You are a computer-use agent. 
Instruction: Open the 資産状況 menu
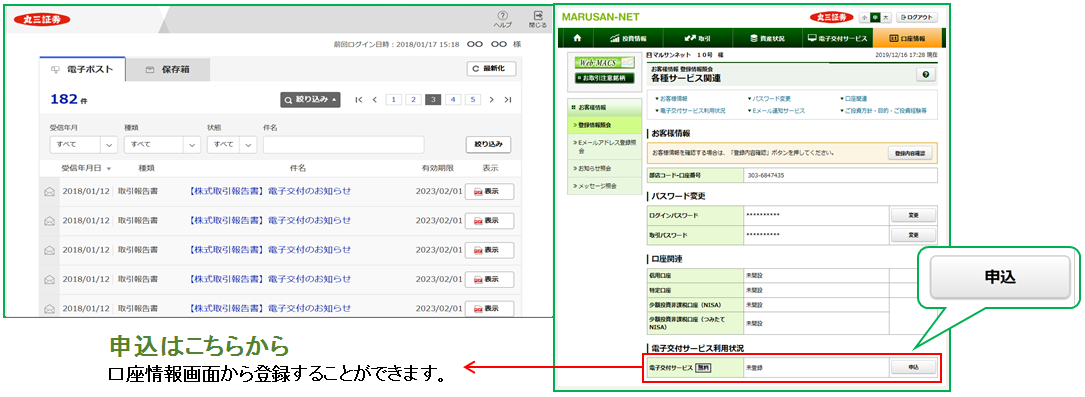768,38
